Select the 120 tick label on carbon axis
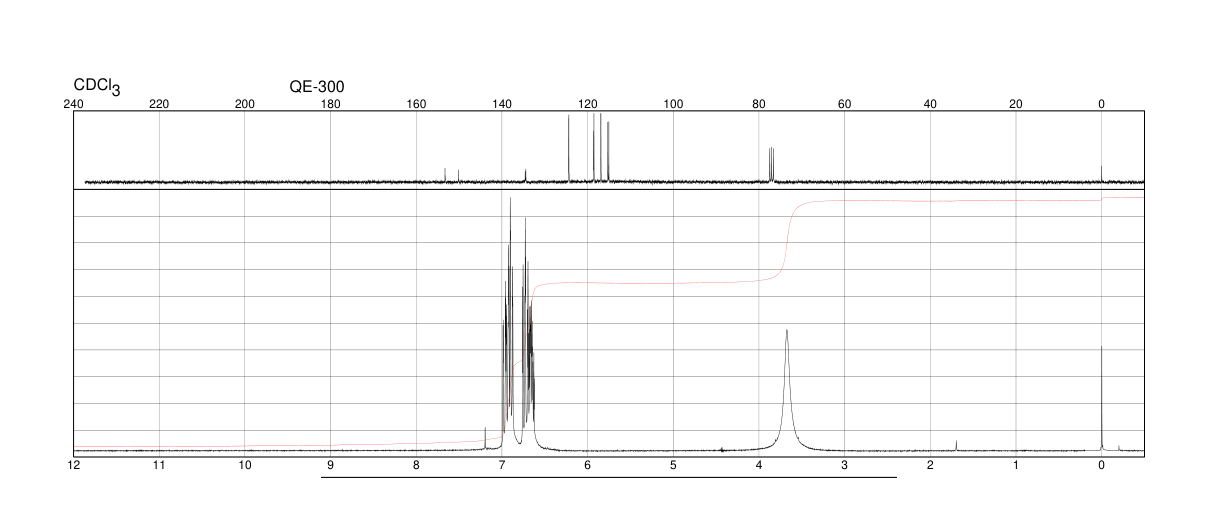Image resolution: width=1224 pixels, height=528 pixels. [588, 105]
